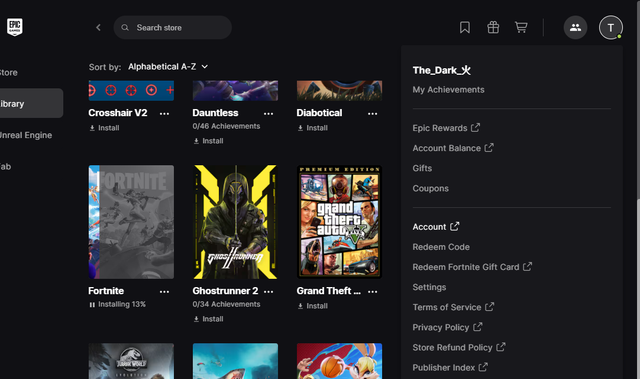Click the Crosshair V2 title
Image resolution: width=640 pixels, height=379 pixels.
click(118, 113)
